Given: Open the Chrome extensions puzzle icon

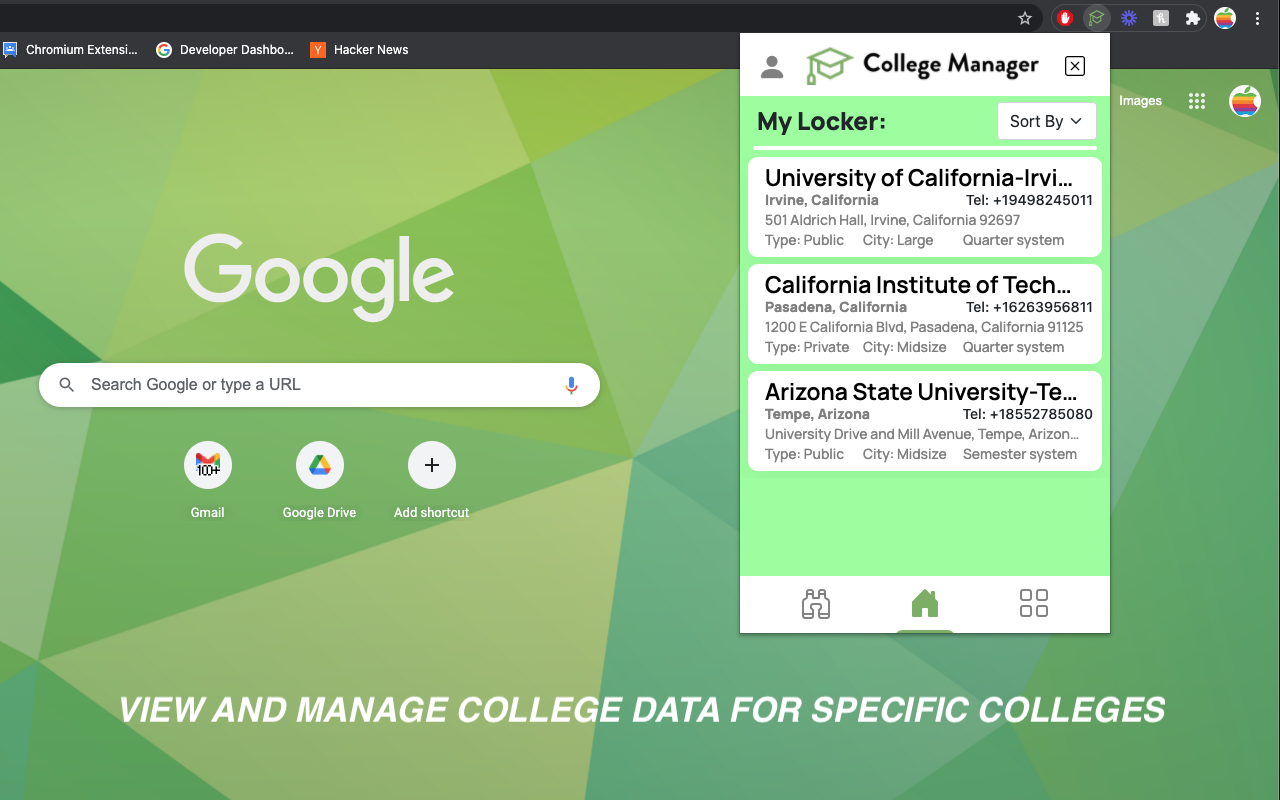Looking at the screenshot, I should (x=1193, y=17).
